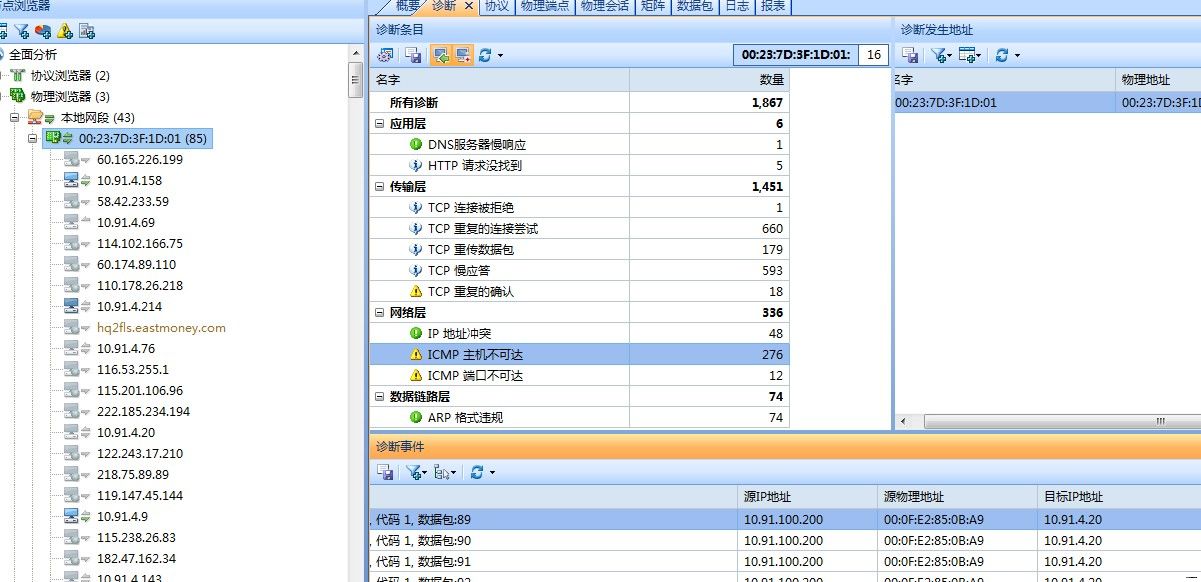Switch to the 矩阵 tab
Viewport: 1201px width, 582px height.
click(x=654, y=6)
